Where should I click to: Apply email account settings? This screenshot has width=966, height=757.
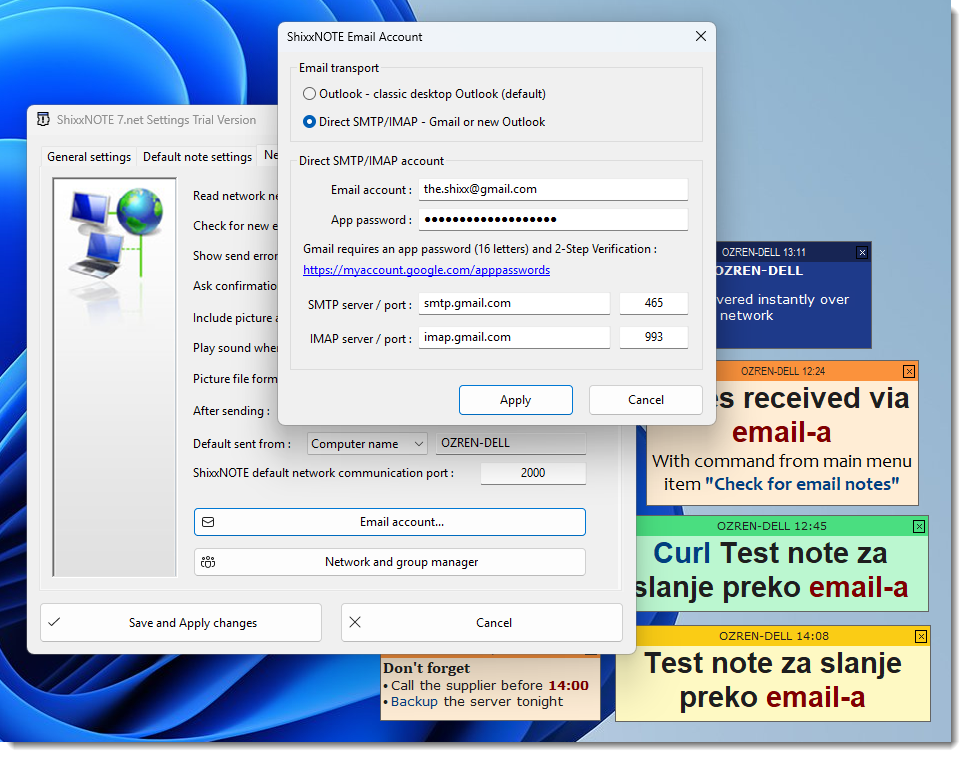pyautogui.click(x=516, y=400)
